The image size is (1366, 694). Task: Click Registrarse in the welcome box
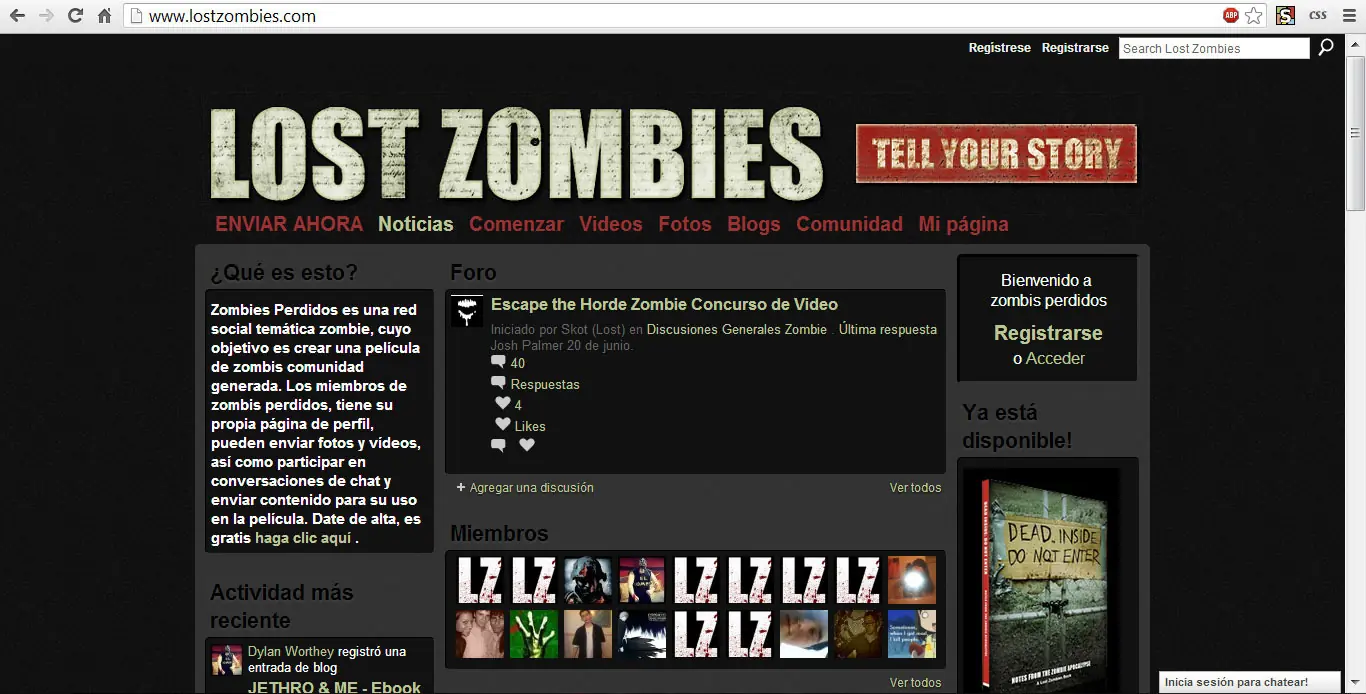click(1048, 333)
